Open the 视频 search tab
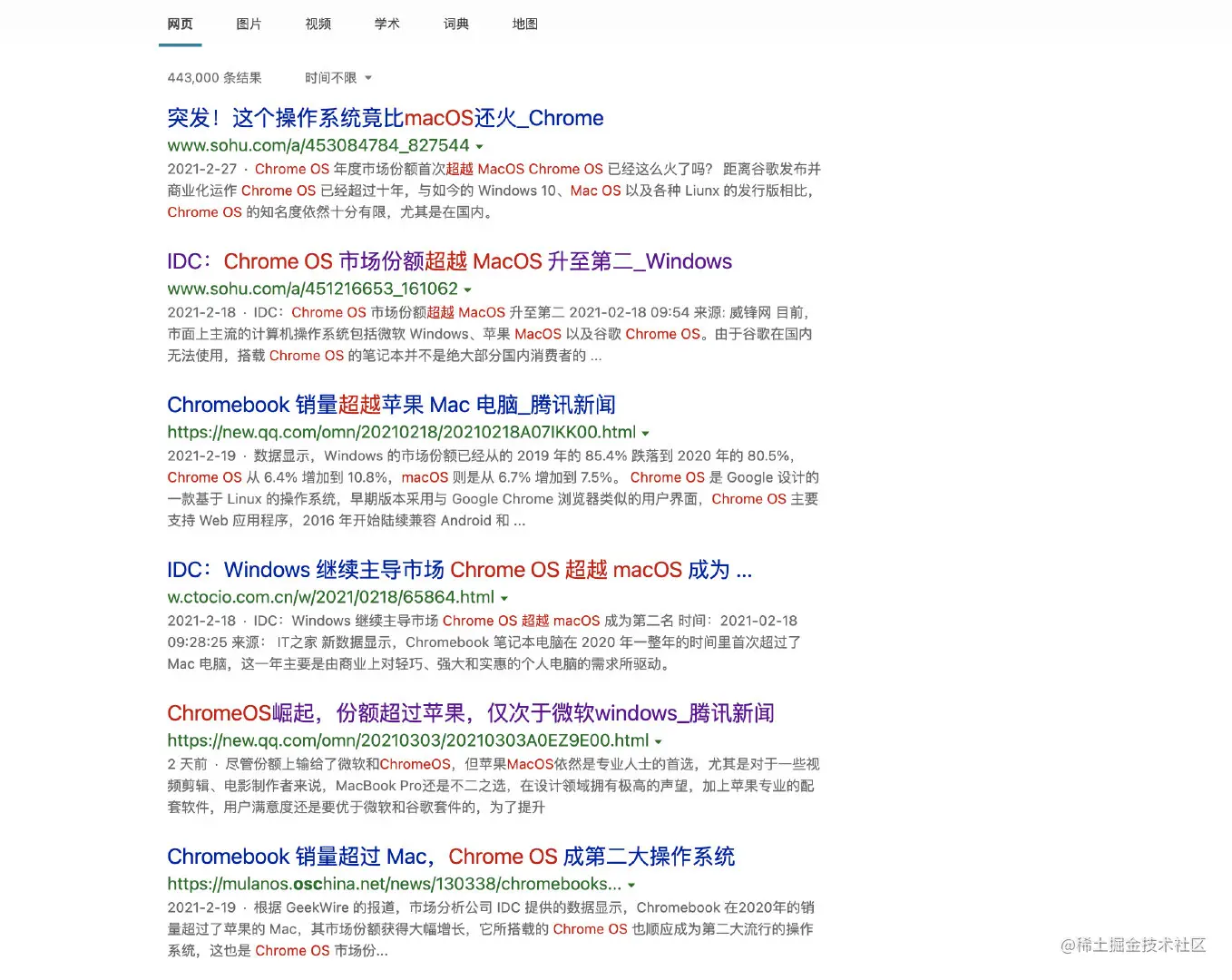 pyautogui.click(x=318, y=24)
